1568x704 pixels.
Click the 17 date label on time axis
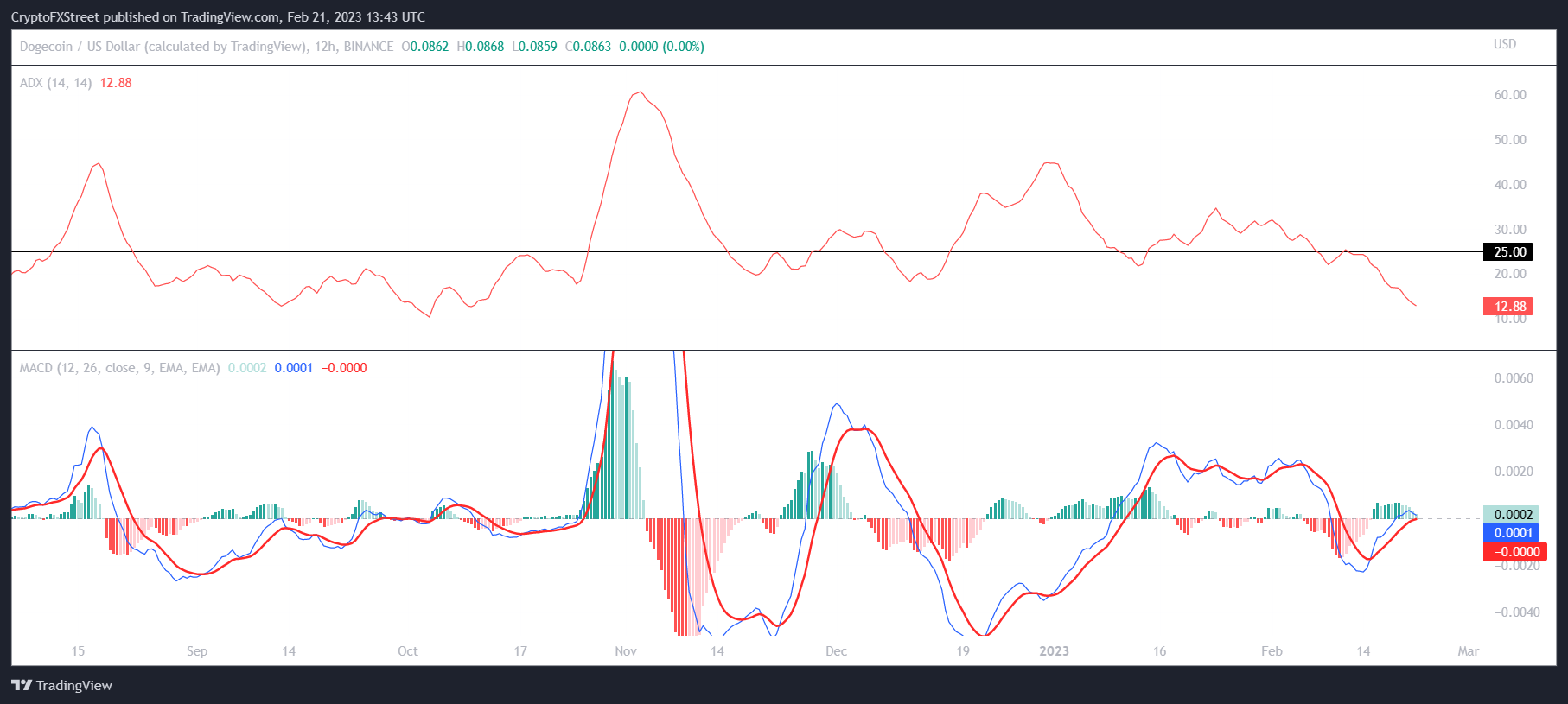520,651
